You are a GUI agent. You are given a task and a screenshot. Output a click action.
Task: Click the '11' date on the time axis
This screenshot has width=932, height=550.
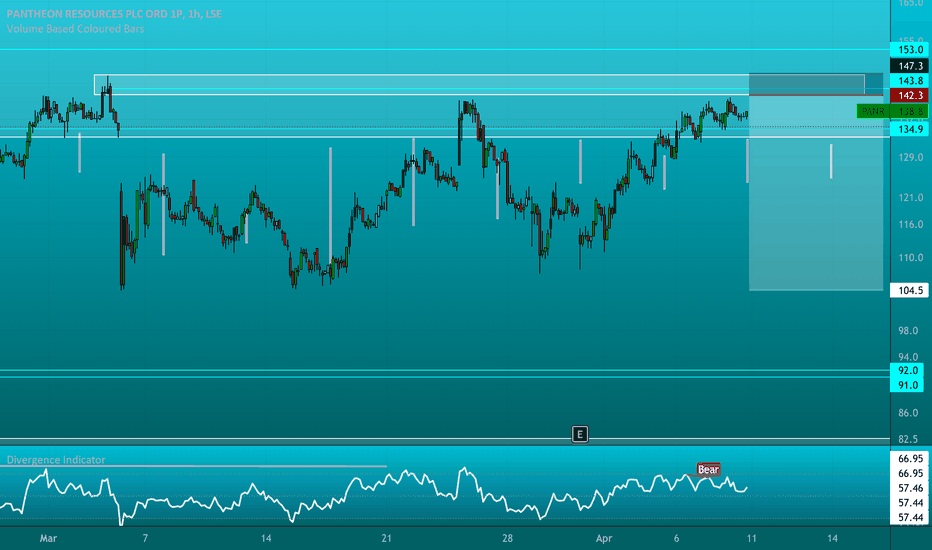tap(751, 538)
